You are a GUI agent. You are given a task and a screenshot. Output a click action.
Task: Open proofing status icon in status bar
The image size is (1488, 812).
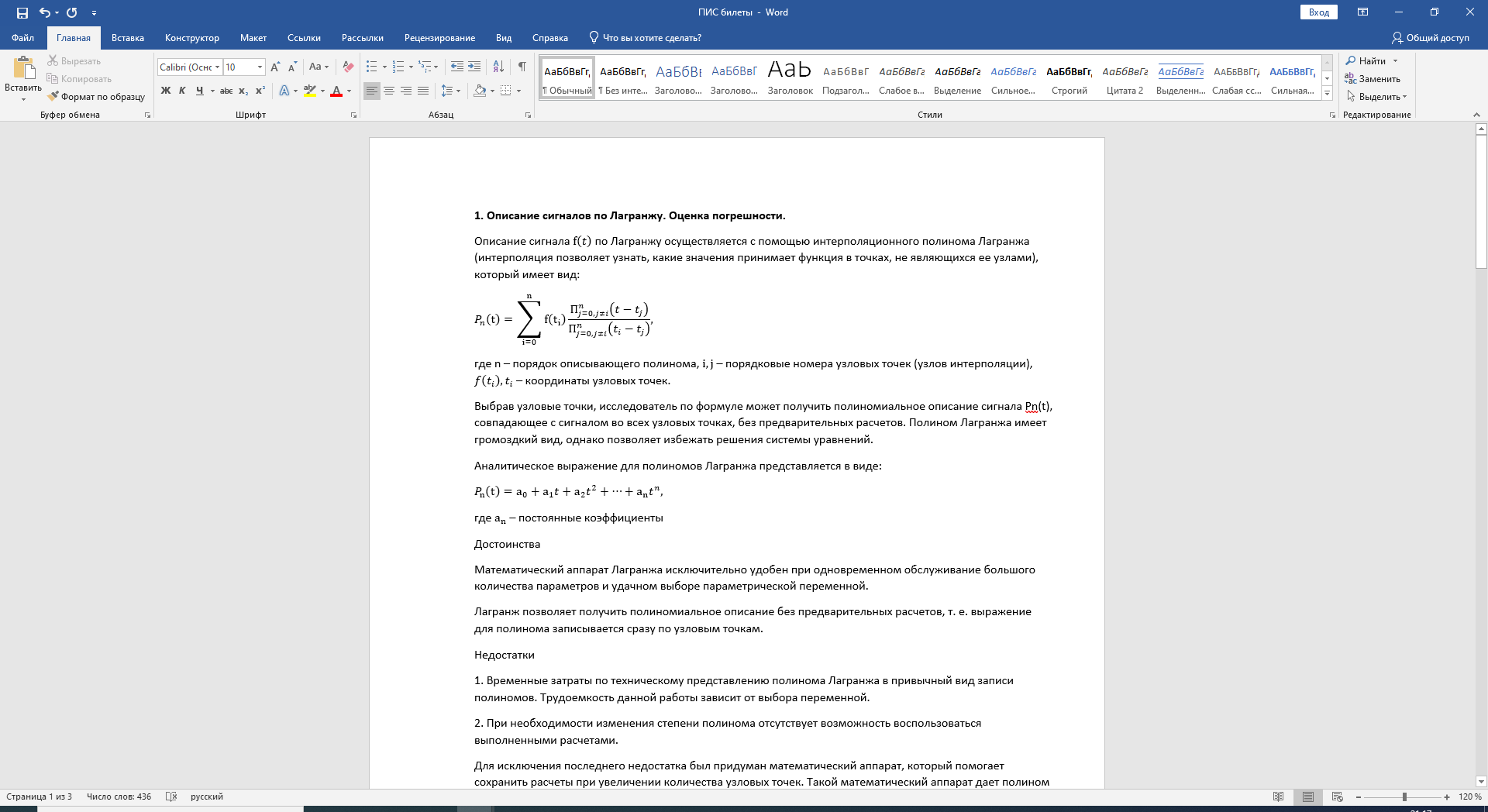(x=171, y=797)
